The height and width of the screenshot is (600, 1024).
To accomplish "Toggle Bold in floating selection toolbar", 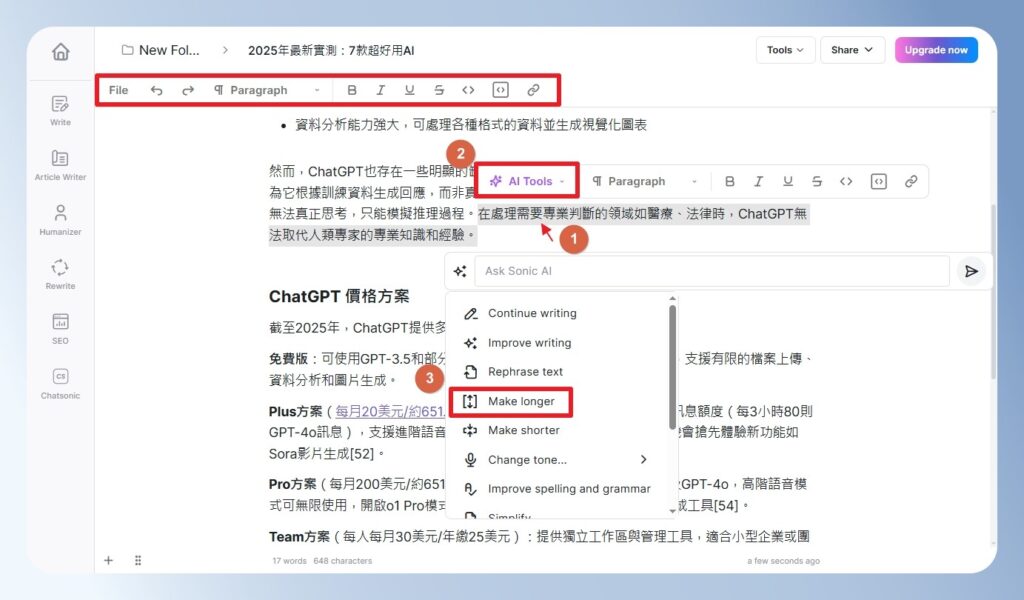I will (x=729, y=181).
